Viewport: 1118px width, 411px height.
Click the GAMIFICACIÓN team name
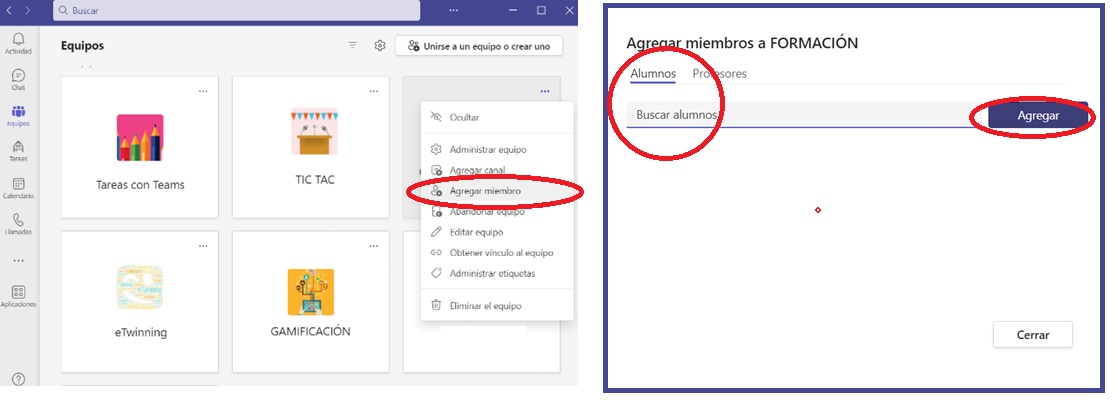310,332
